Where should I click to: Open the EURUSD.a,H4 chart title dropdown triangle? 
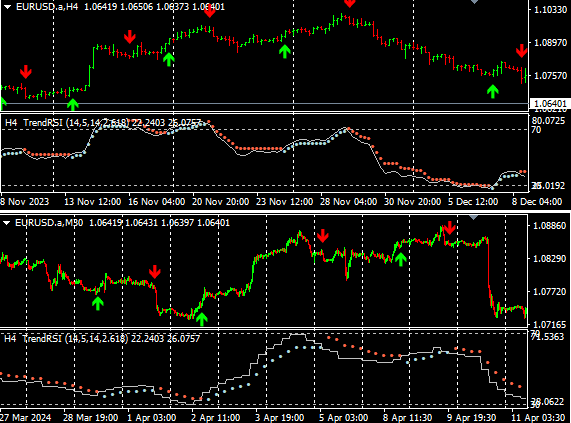(7, 7)
